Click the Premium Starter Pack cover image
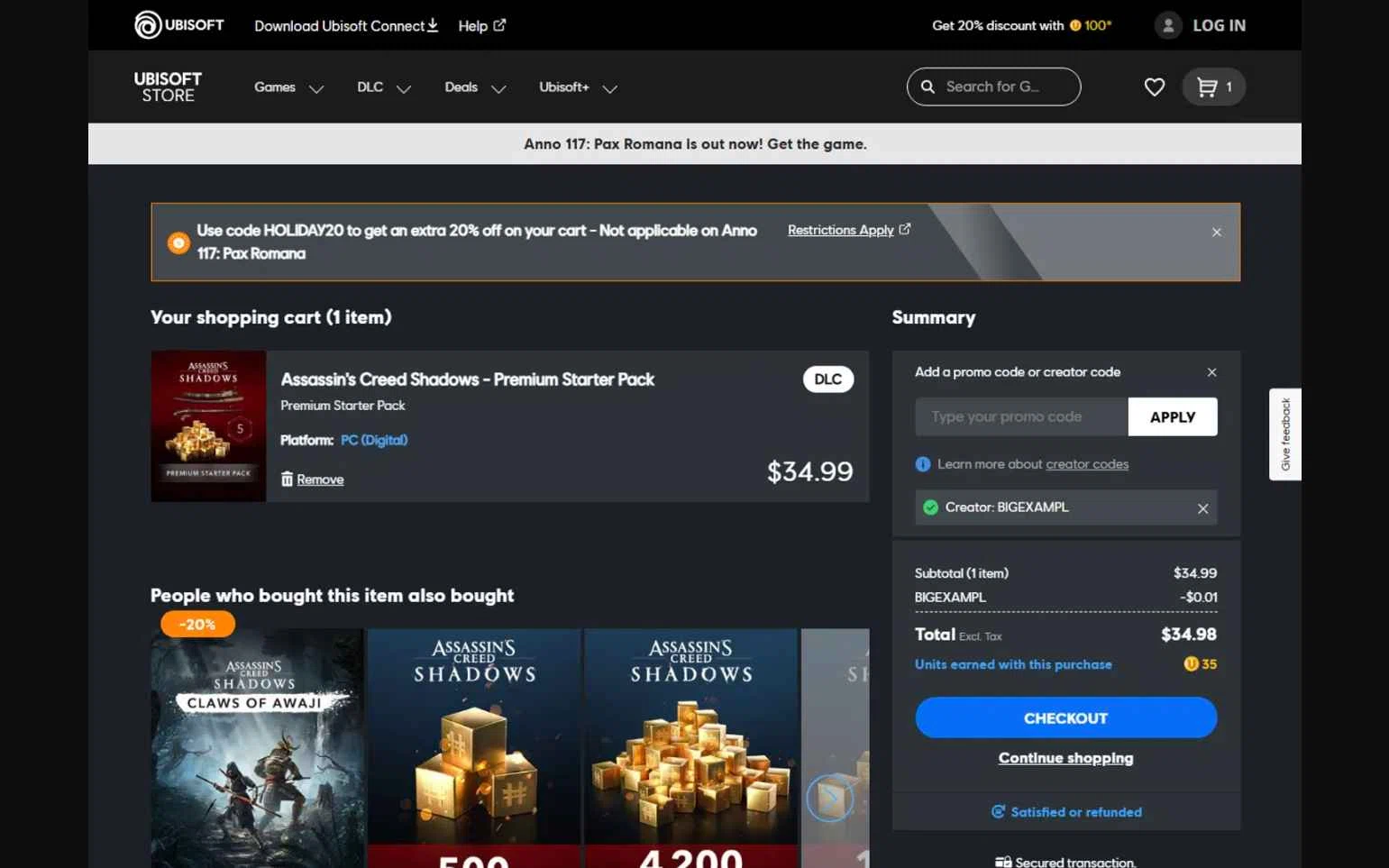 pos(208,425)
